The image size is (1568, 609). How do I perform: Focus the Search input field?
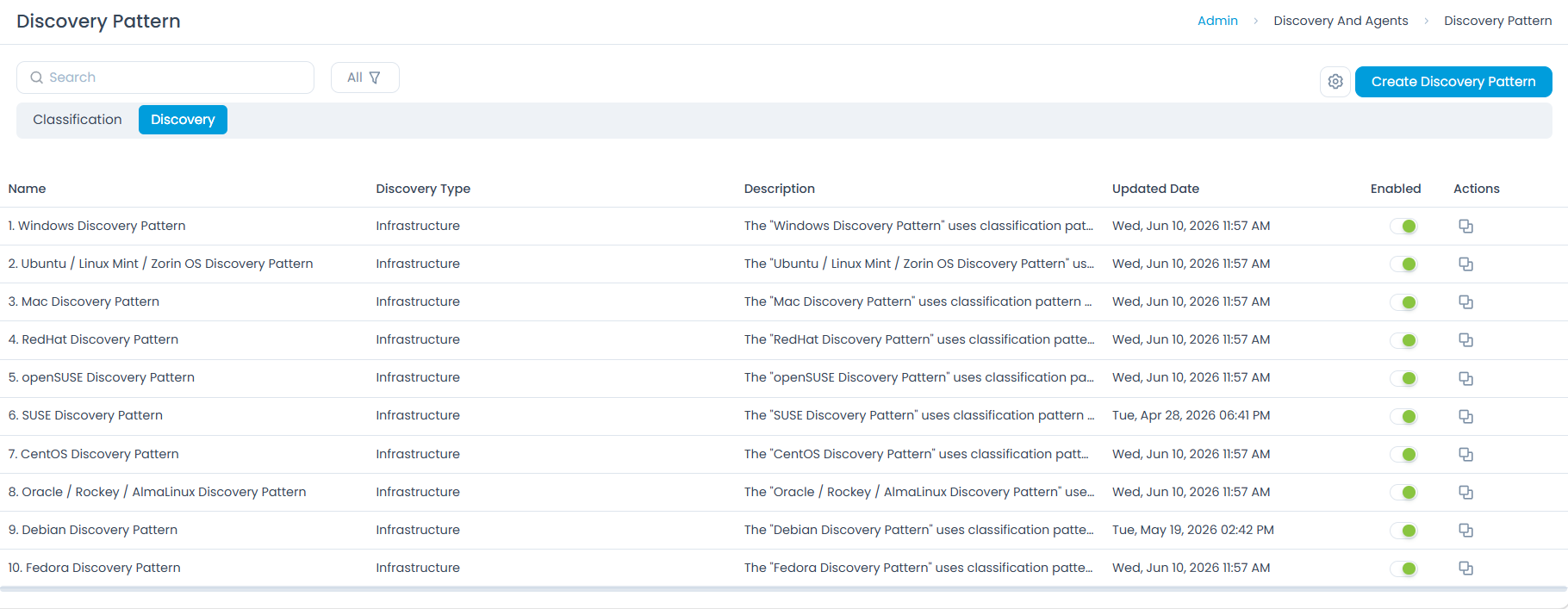click(x=165, y=78)
